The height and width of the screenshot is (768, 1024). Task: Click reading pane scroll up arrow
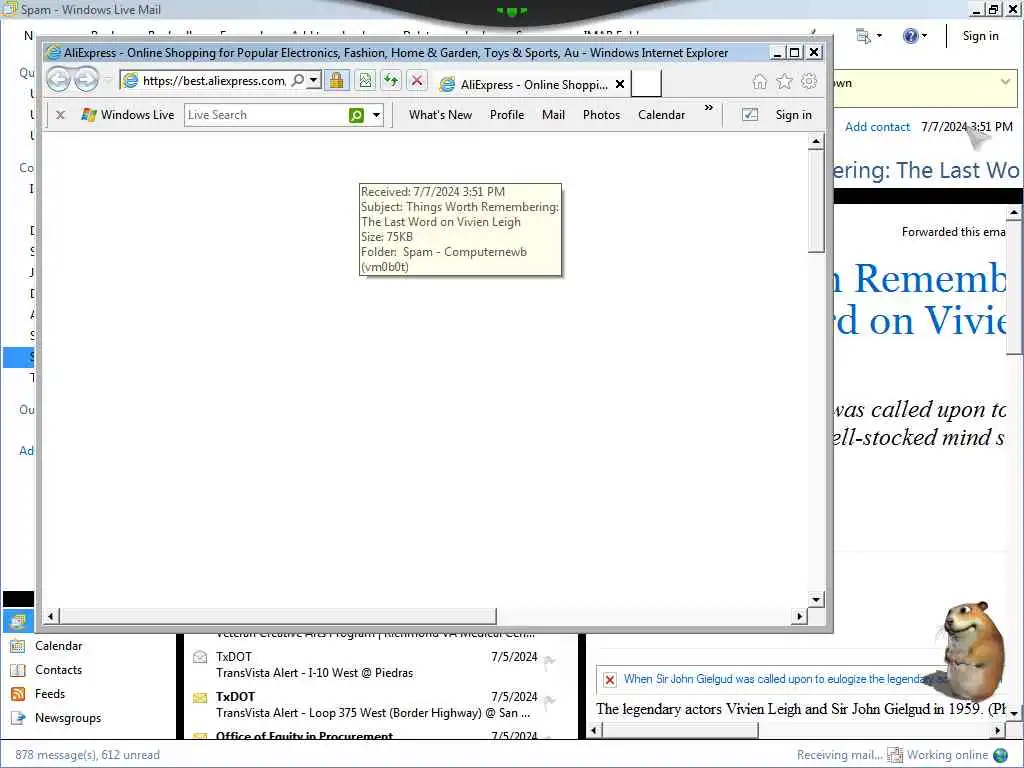(1014, 213)
